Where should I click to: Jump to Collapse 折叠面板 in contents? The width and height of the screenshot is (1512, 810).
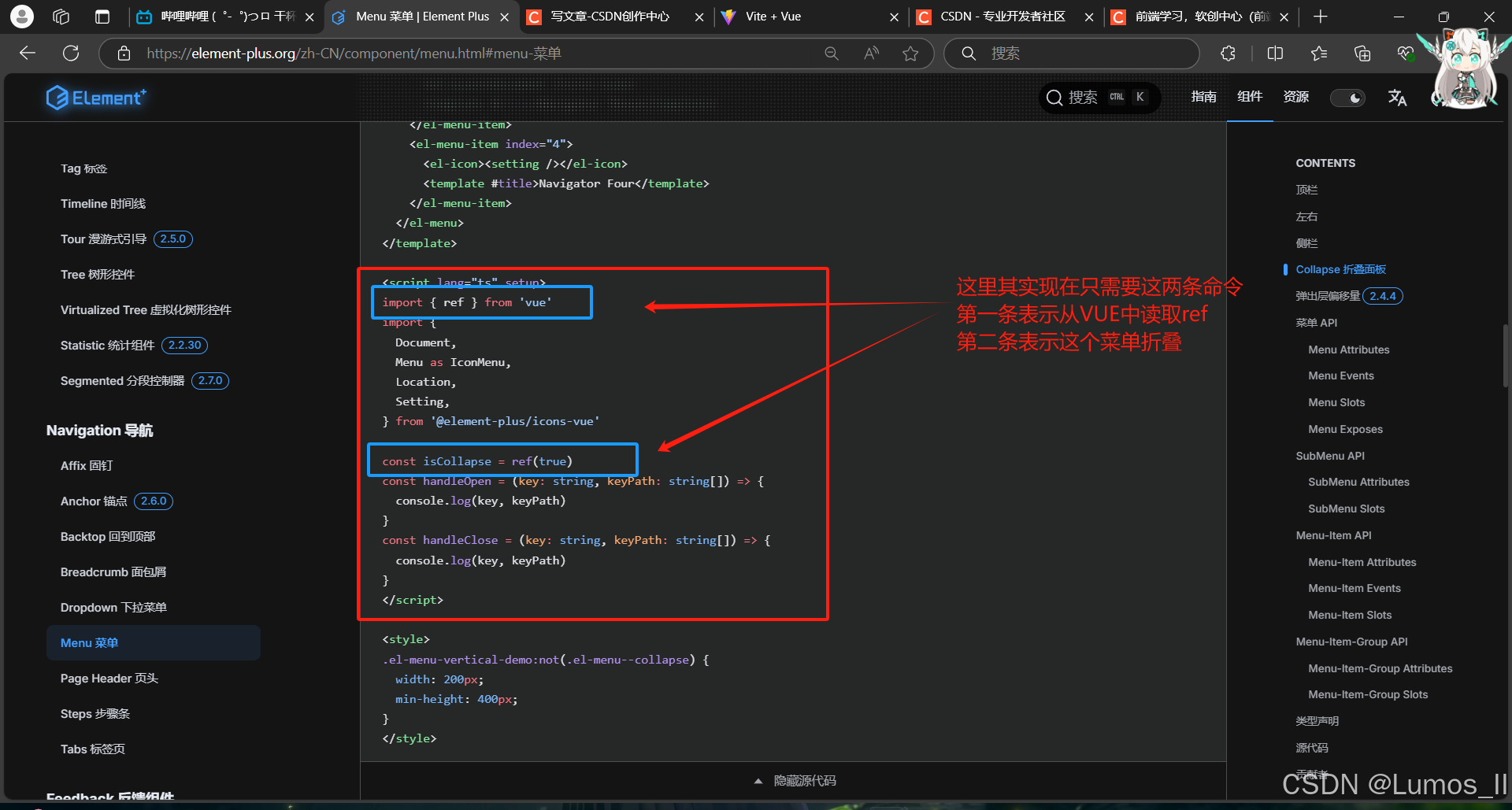point(1341,269)
